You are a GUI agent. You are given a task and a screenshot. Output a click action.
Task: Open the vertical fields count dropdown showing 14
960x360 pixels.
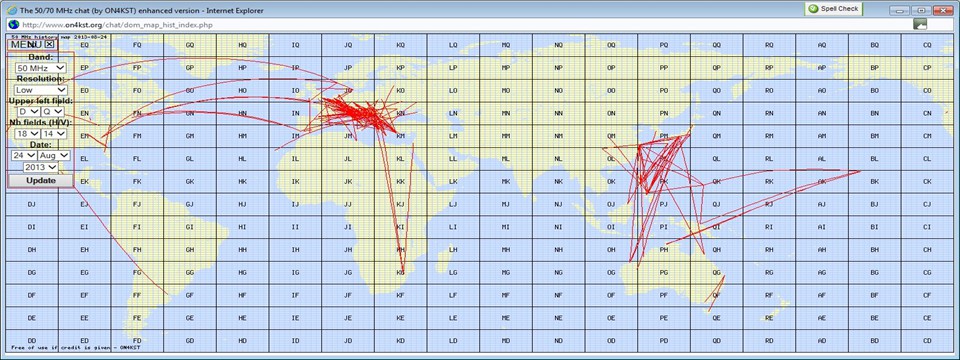(x=53, y=133)
